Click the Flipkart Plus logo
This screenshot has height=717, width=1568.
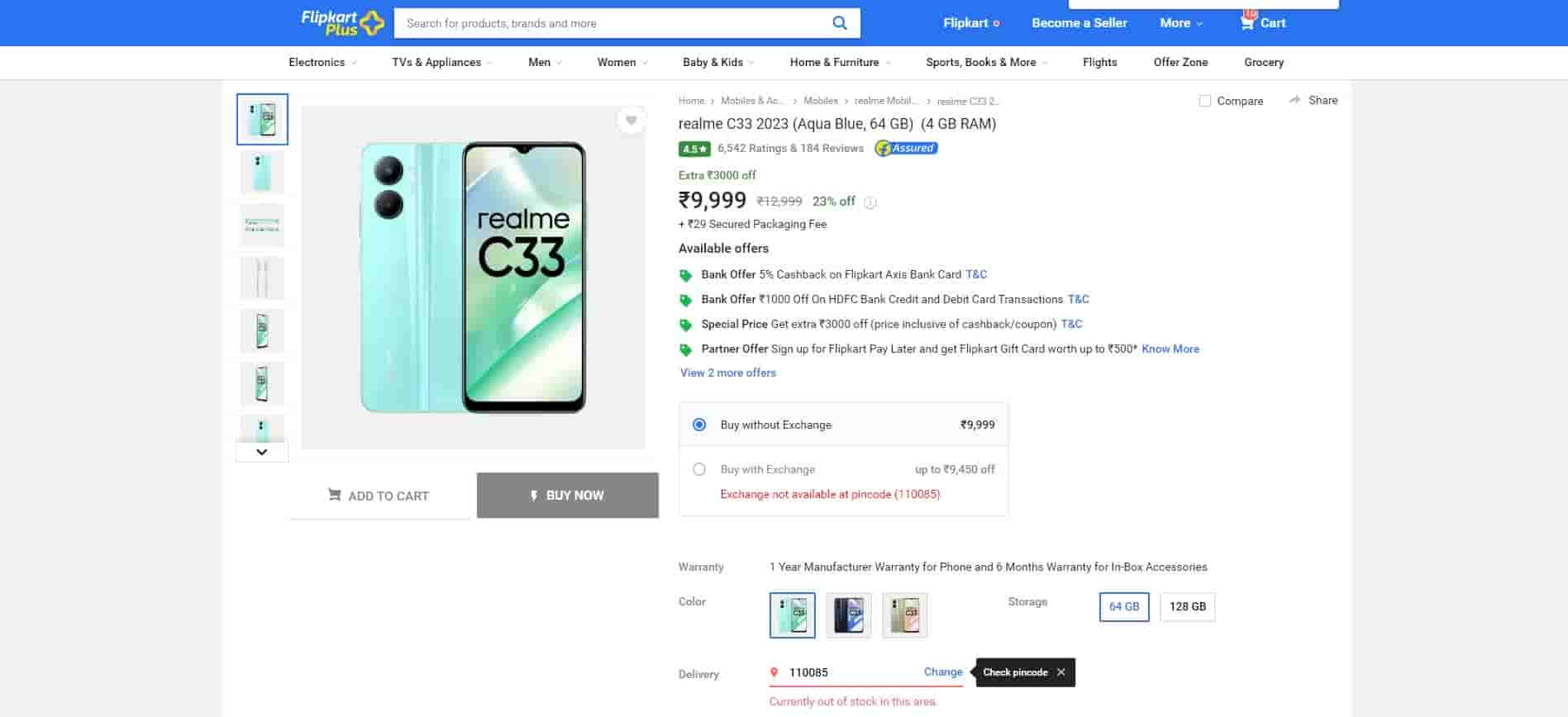click(342, 23)
